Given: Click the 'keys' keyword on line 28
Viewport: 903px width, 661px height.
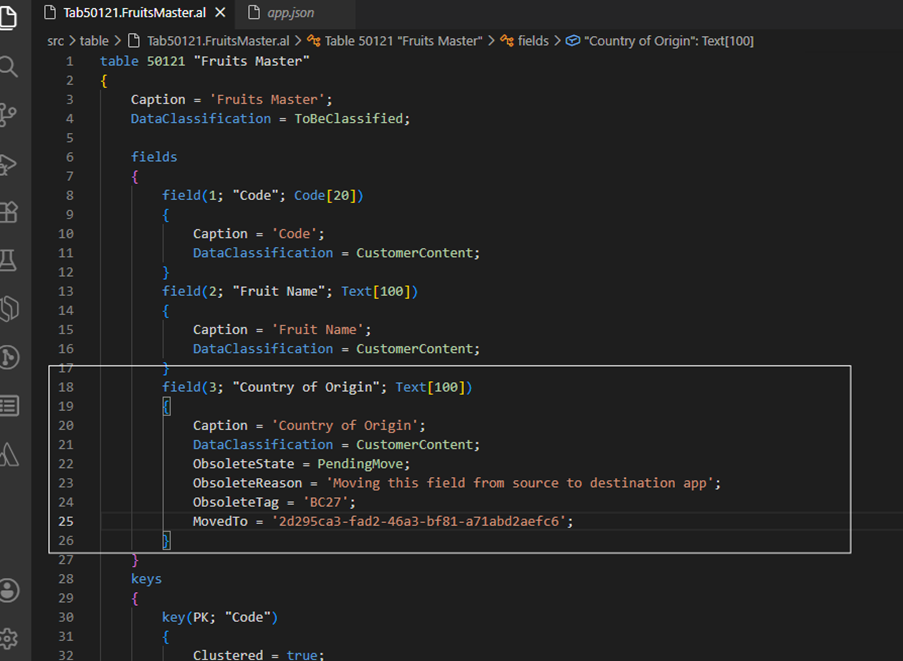Looking at the screenshot, I should (x=146, y=579).
